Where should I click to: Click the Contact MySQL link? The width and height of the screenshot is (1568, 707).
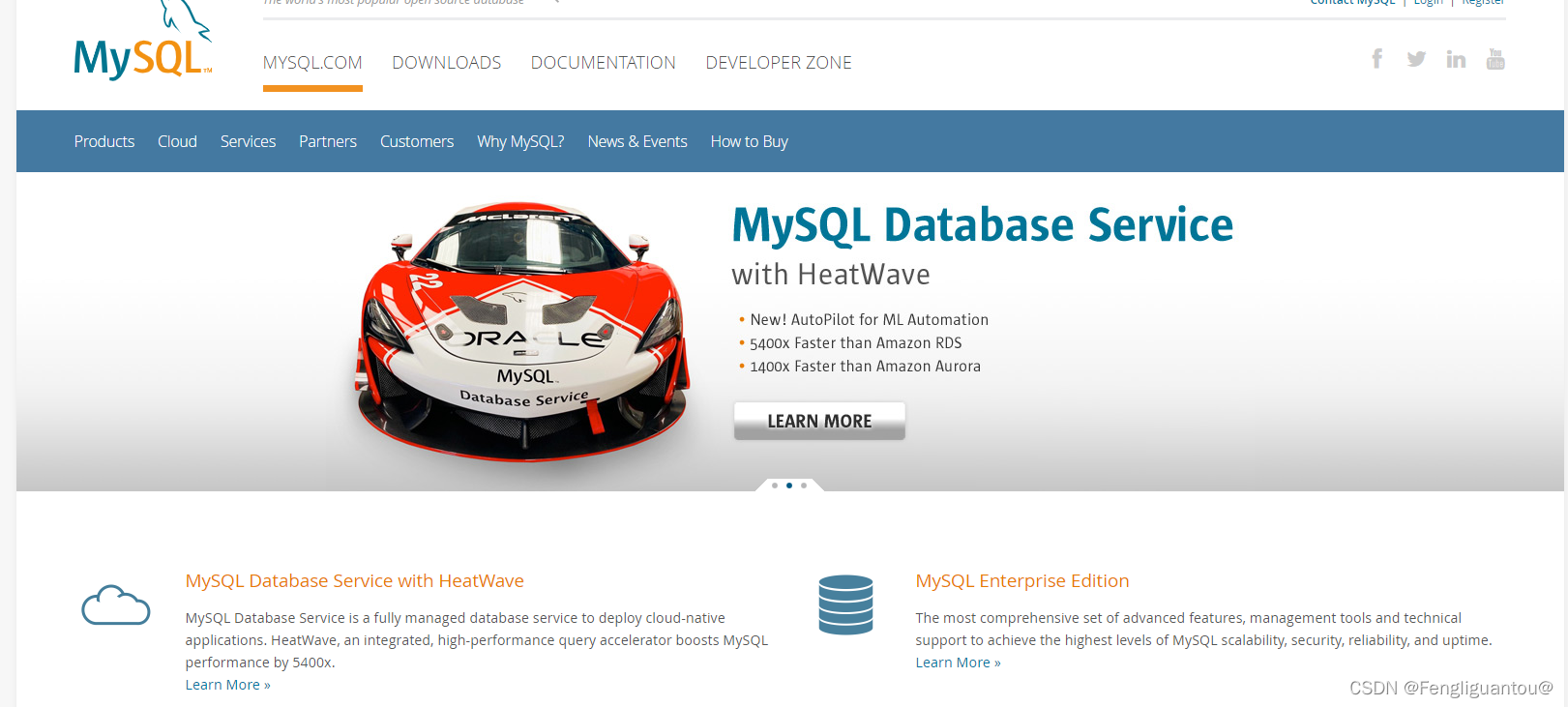click(1352, 2)
